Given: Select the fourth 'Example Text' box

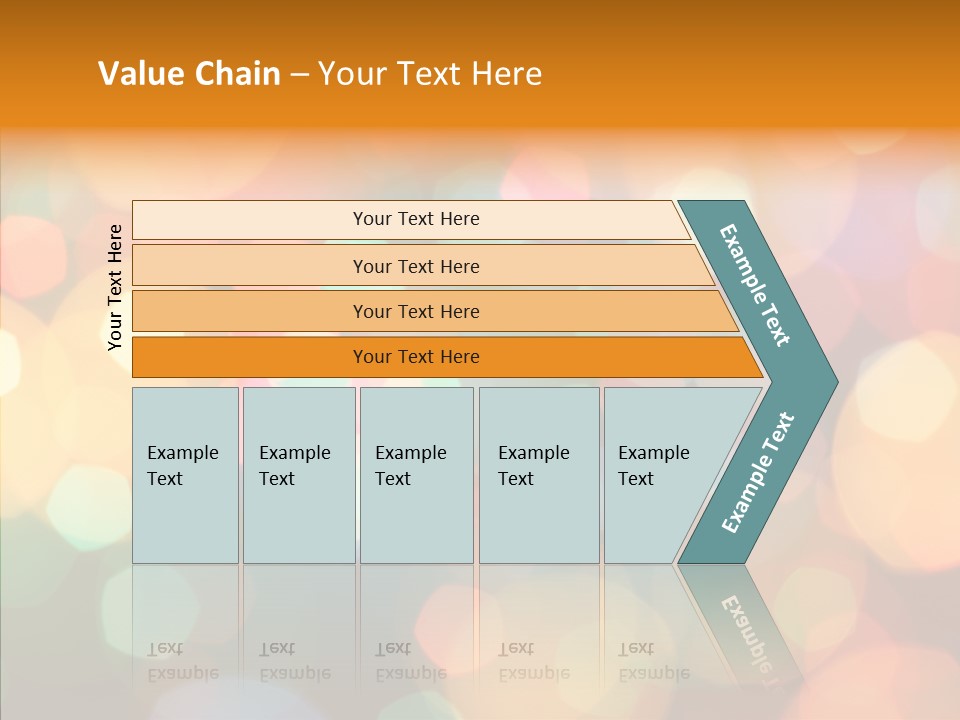Looking at the screenshot, I should [x=538, y=475].
